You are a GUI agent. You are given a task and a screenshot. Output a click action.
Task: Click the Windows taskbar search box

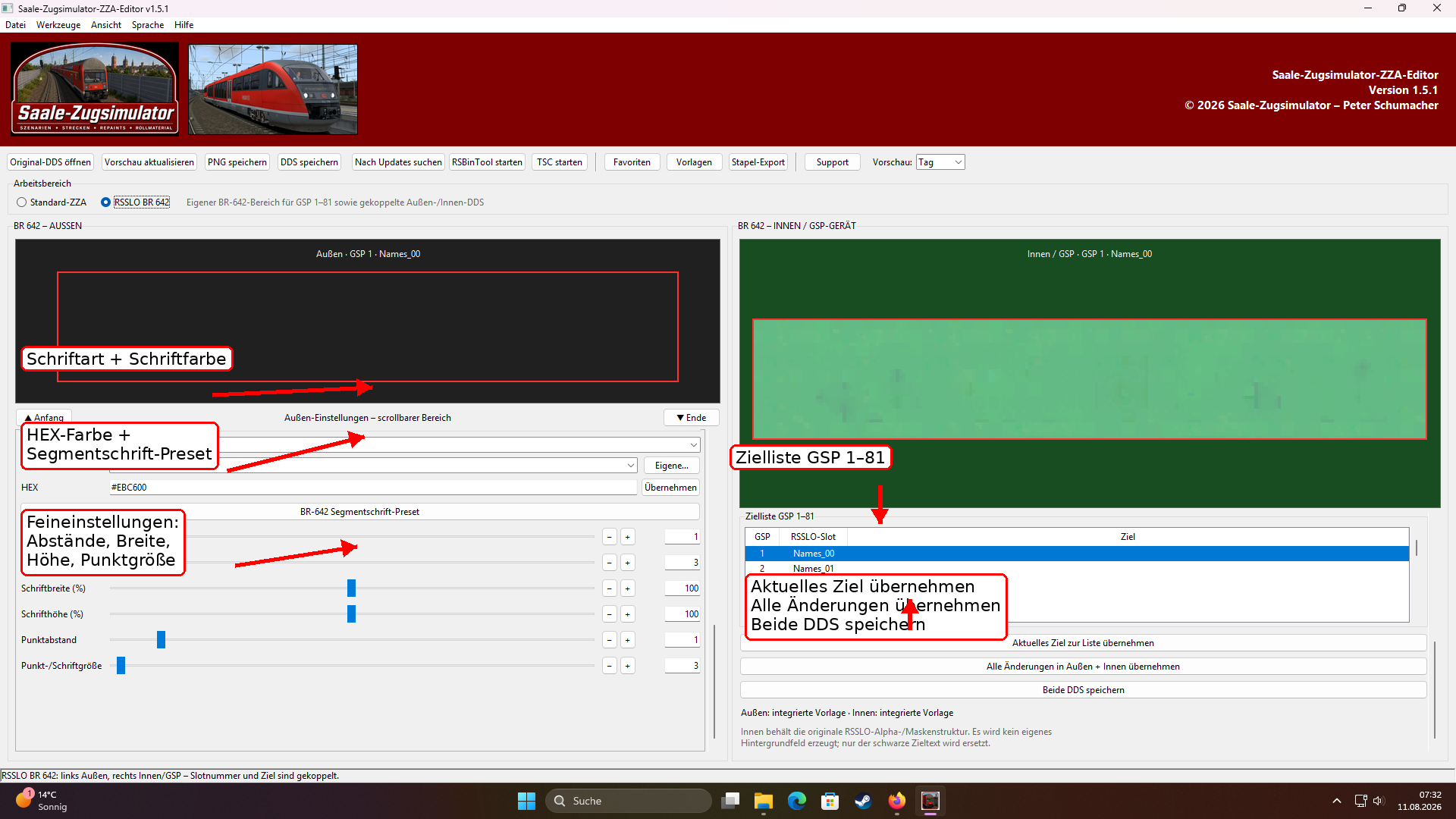[x=629, y=801]
